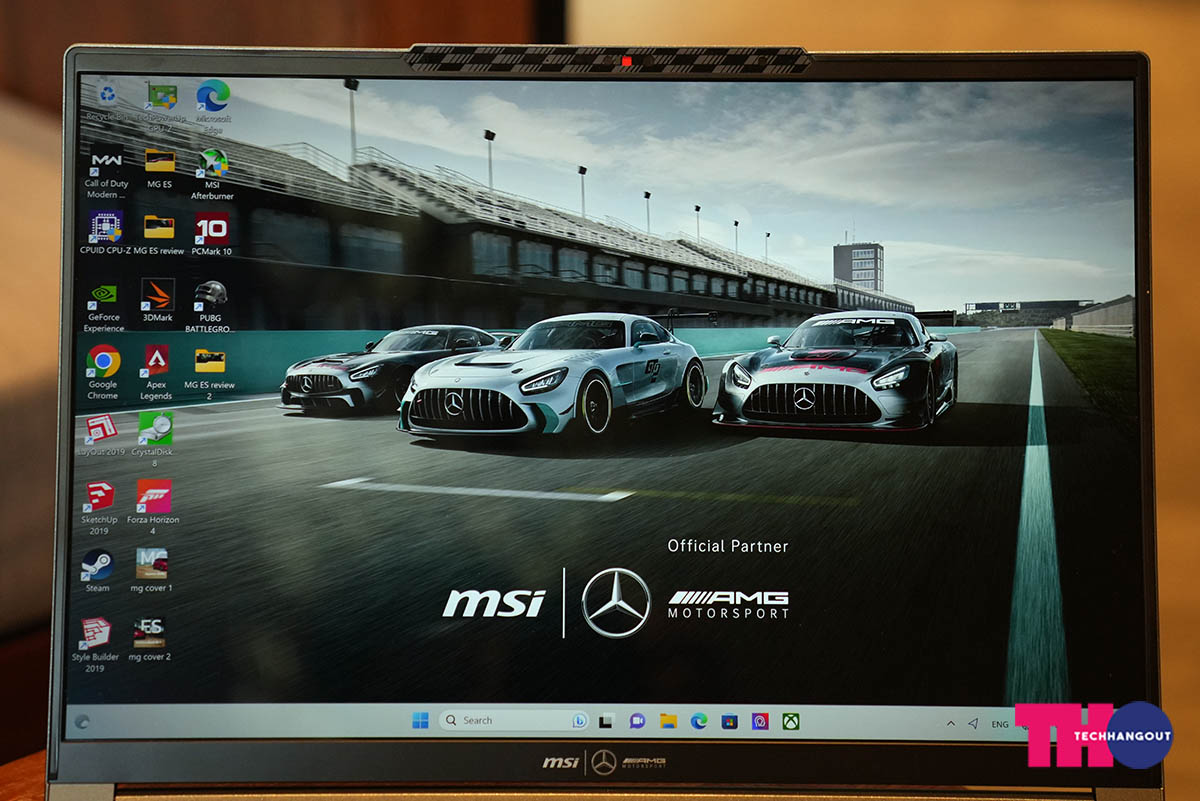Launch MSI Afterburner shortcut
Image resolution: width=1200 pixels, height=801 pixels.
pos(212,172)
